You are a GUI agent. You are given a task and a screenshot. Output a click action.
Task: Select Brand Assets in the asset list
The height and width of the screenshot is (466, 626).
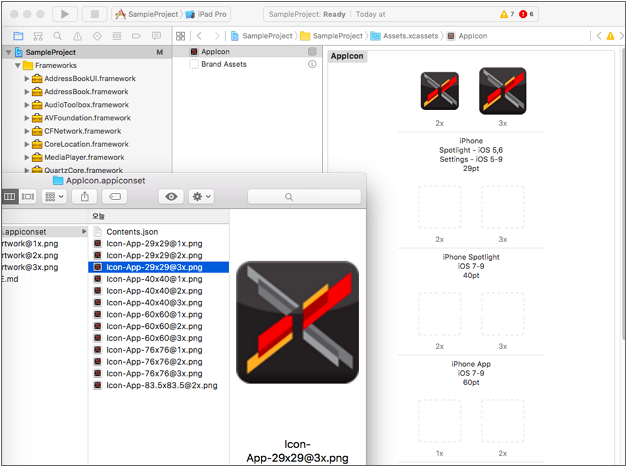[x=224, y=64]
